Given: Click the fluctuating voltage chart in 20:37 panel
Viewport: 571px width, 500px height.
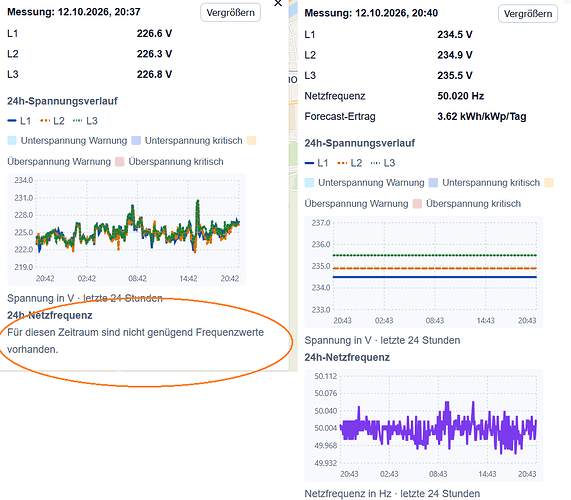Looking at the screenshot, I should (126, 230).
